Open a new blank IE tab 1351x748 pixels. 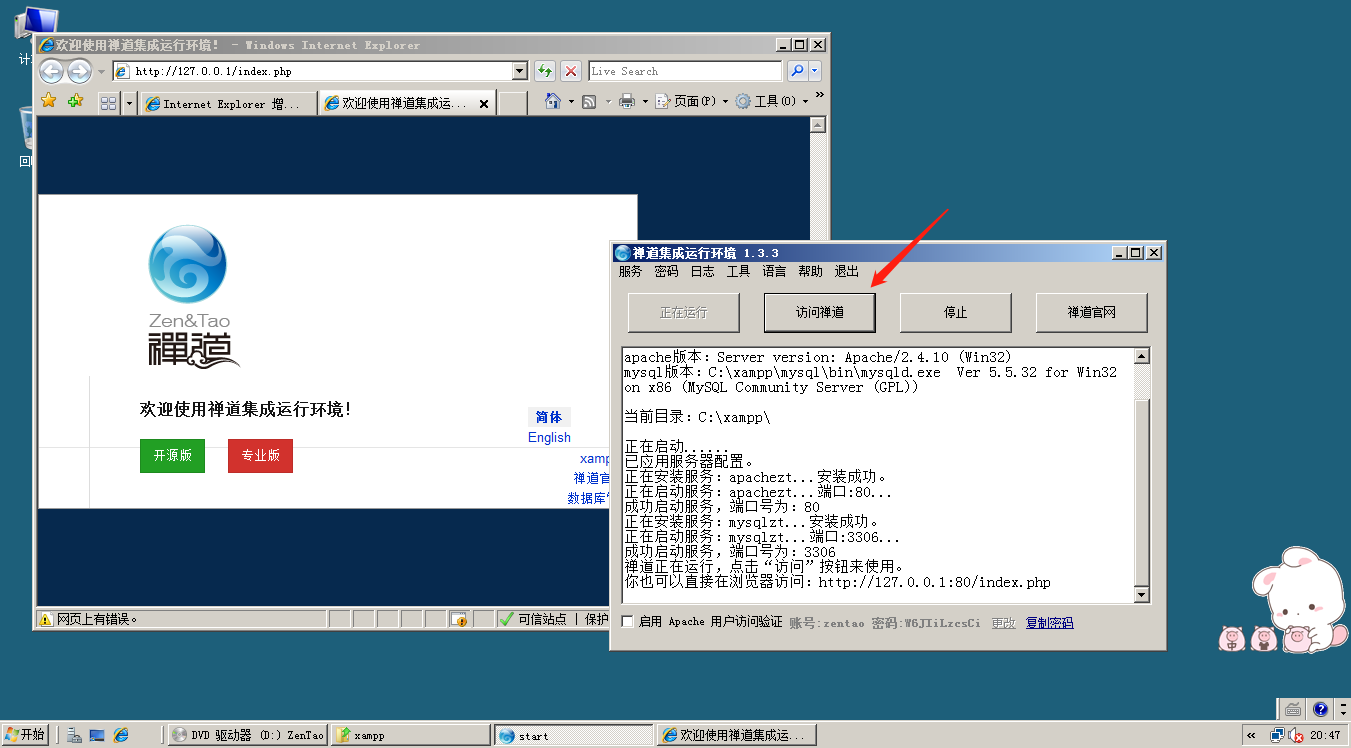[512, 103]
